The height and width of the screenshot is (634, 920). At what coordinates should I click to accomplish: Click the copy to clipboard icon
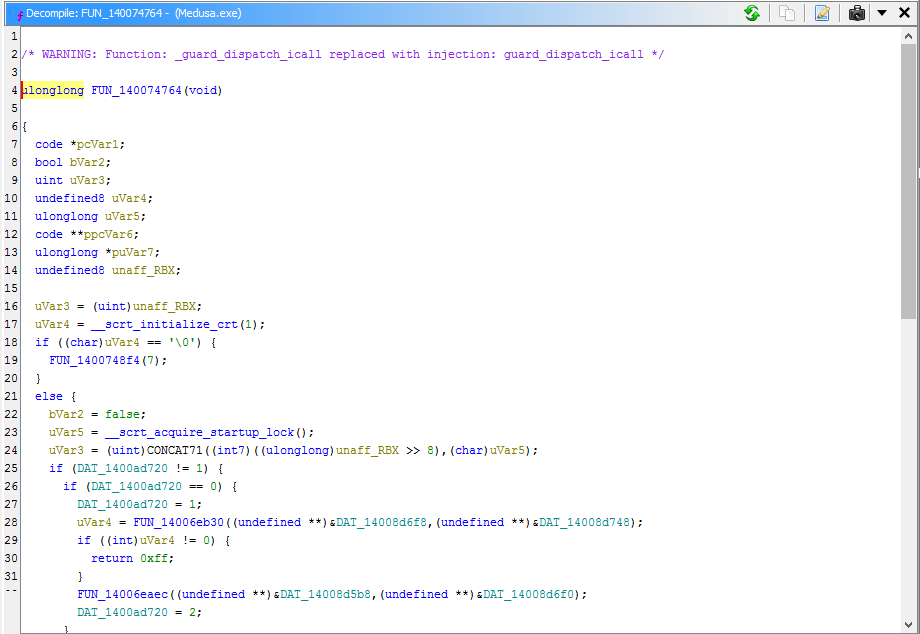point(786,13)
